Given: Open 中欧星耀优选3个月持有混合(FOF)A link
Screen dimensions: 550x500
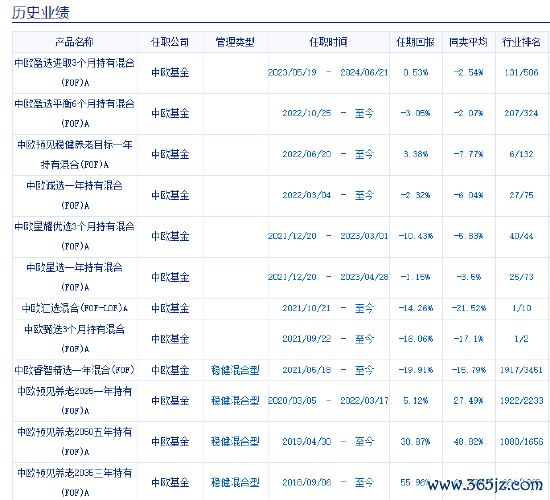Looking at the screenshot, I should pos(75,236).
